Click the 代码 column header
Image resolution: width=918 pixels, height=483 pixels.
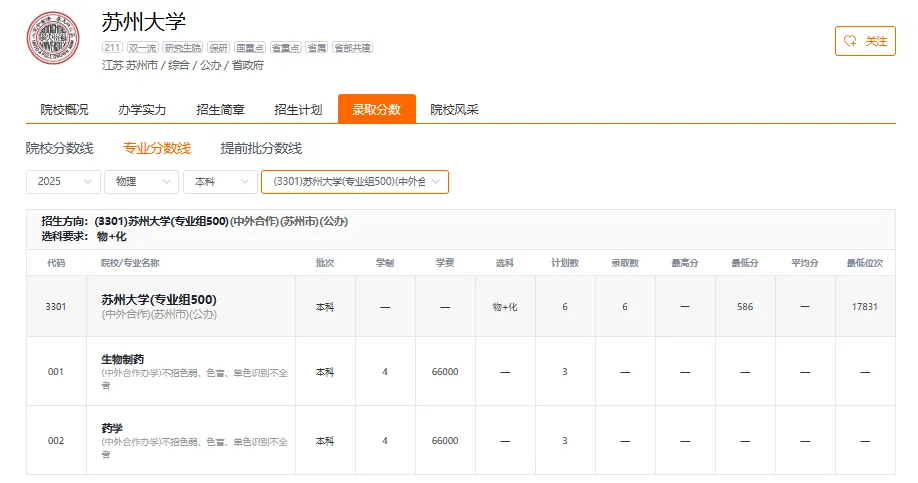coord(56,263)
